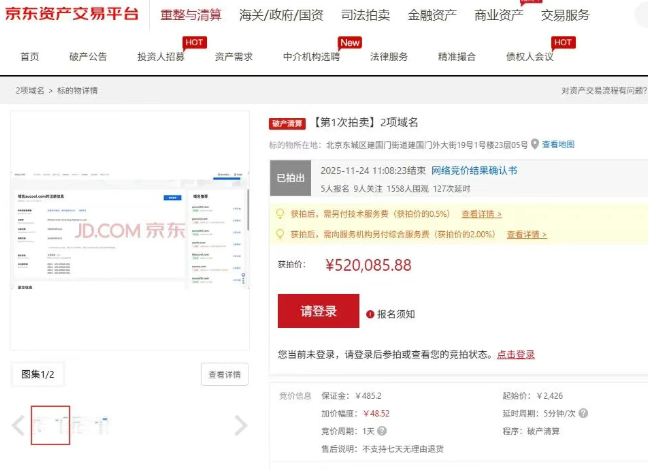Click the HOT badge above 债权人会议
The height and width of the screenshot is (470, 648).
[x=563, y=43]
